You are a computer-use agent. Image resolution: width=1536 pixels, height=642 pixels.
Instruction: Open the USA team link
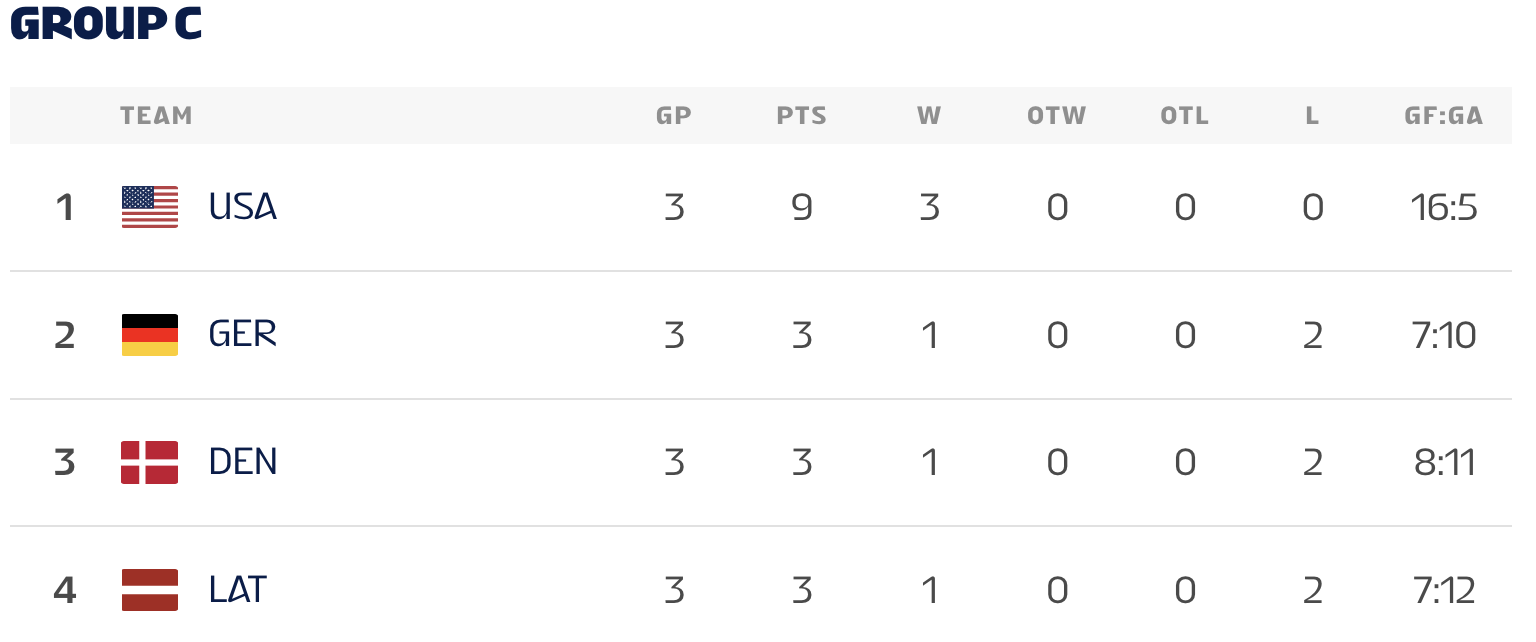click(x=243, y=207)
